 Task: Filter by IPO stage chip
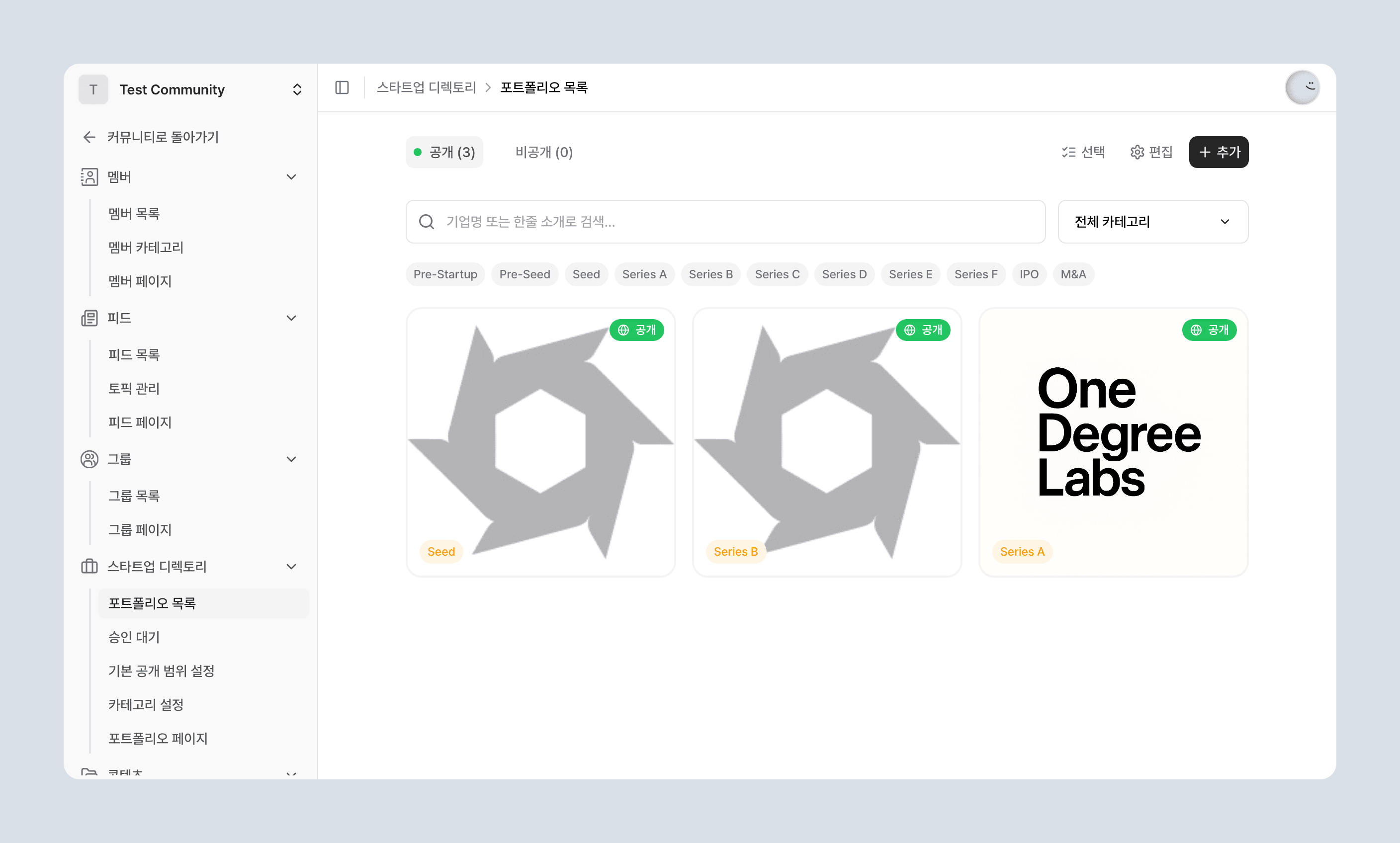pyautogui.click(x=1029, y=274)
